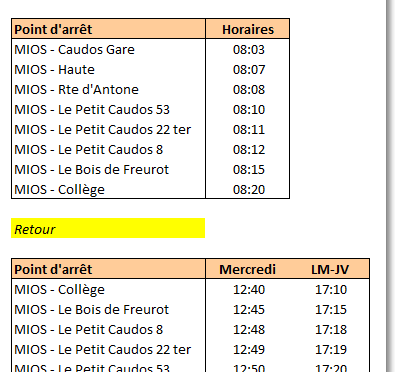
Task: Click the LM-JV column header
Action: (330, 269)
